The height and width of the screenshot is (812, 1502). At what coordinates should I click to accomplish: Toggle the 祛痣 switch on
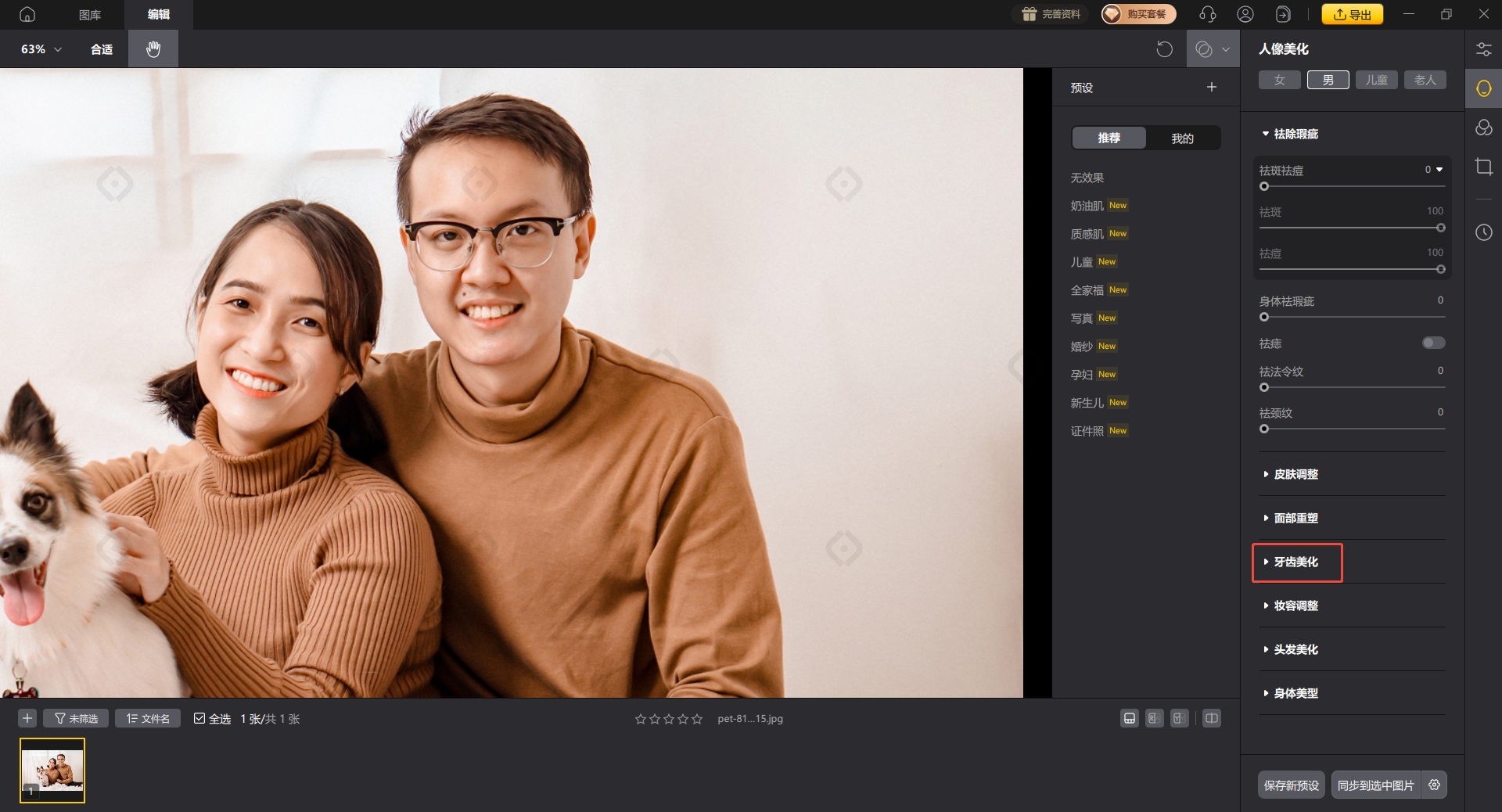1433,343
